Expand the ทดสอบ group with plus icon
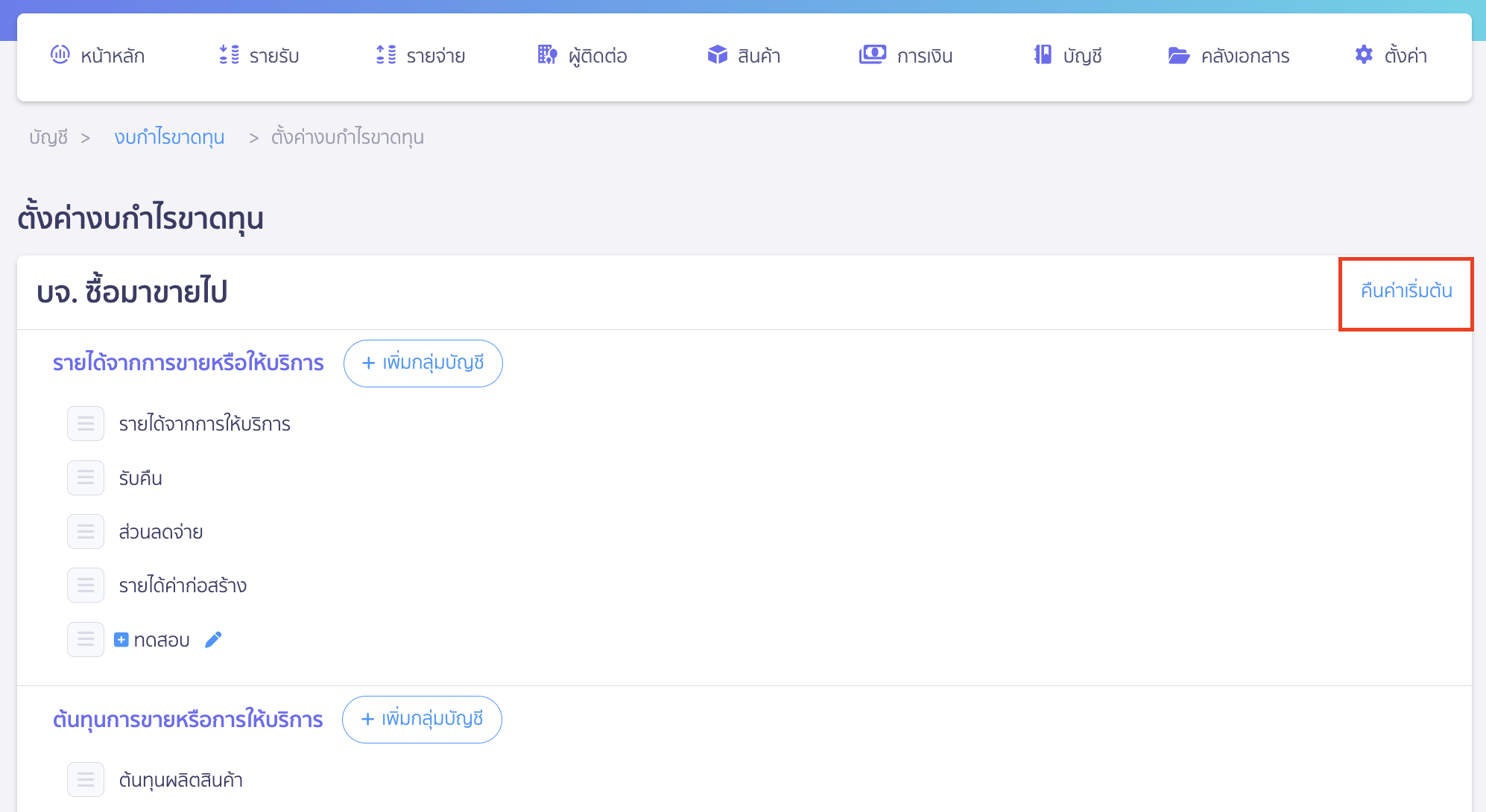The width and height of the screenshot is (1486, 812). 121,640
